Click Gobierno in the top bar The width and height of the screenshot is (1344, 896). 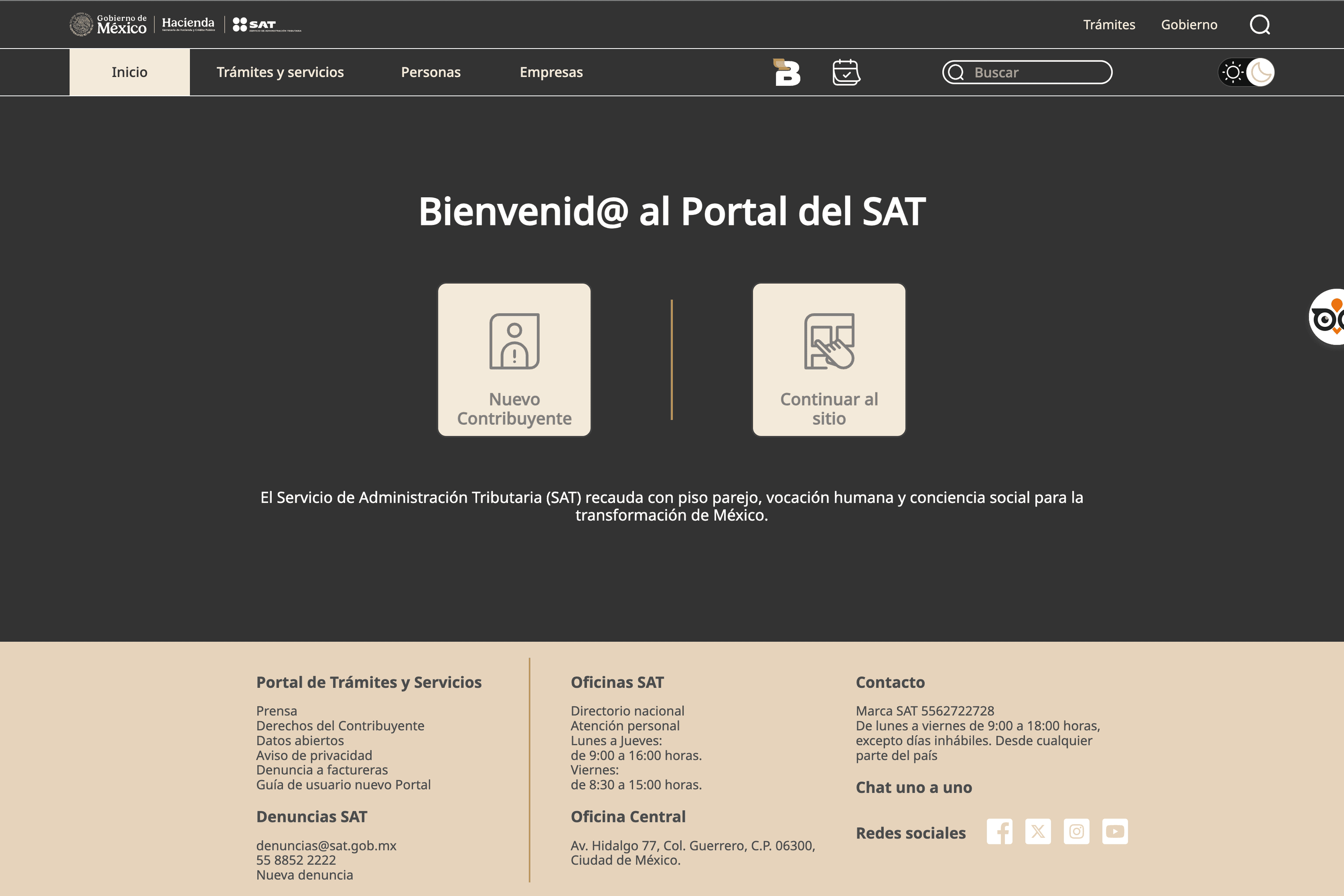(x=1189, y=24)
